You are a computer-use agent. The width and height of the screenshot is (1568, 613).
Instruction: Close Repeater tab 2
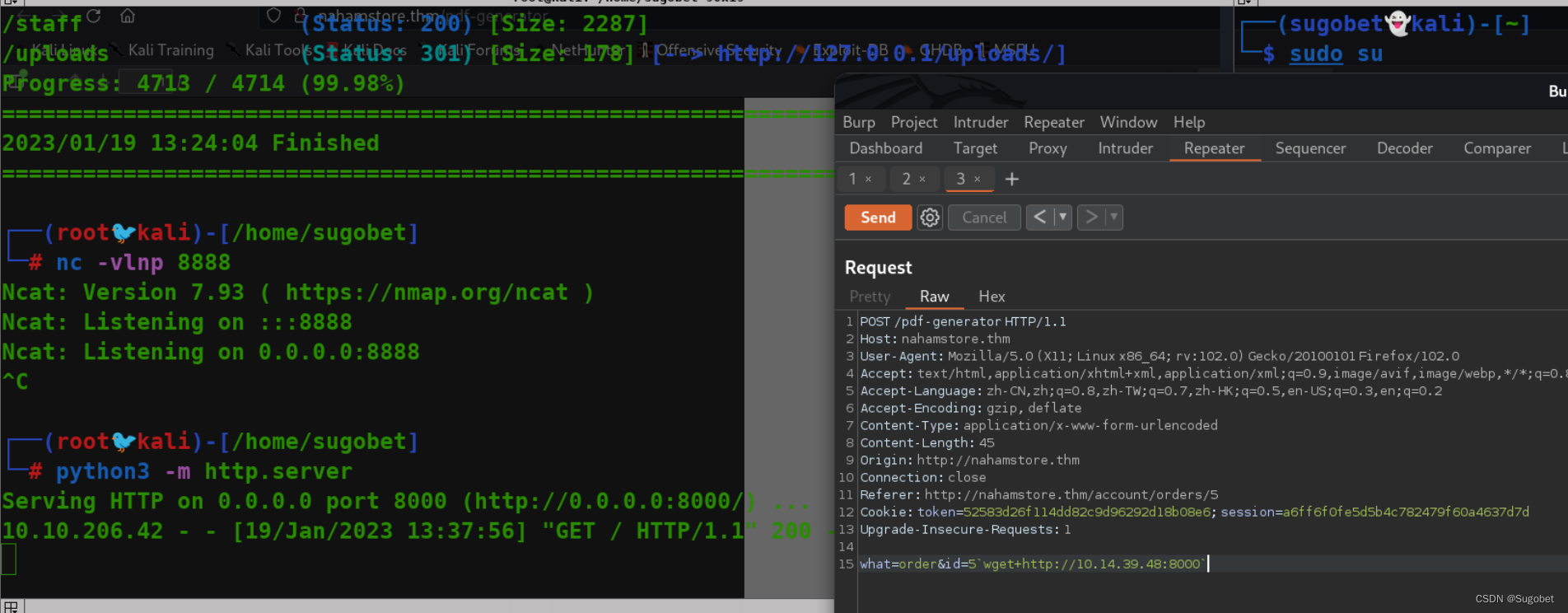point(922,179)
